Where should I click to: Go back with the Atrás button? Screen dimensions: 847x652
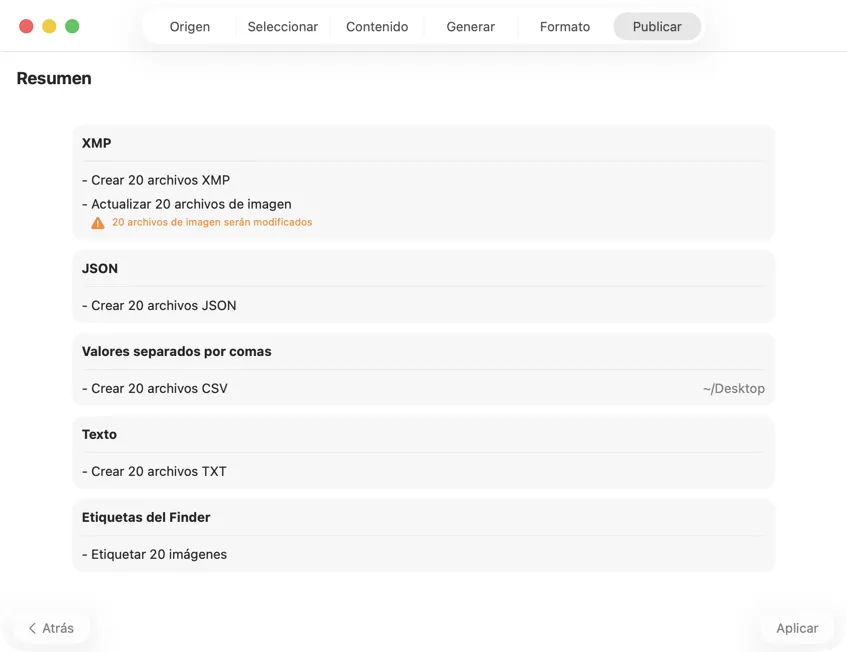51,628
